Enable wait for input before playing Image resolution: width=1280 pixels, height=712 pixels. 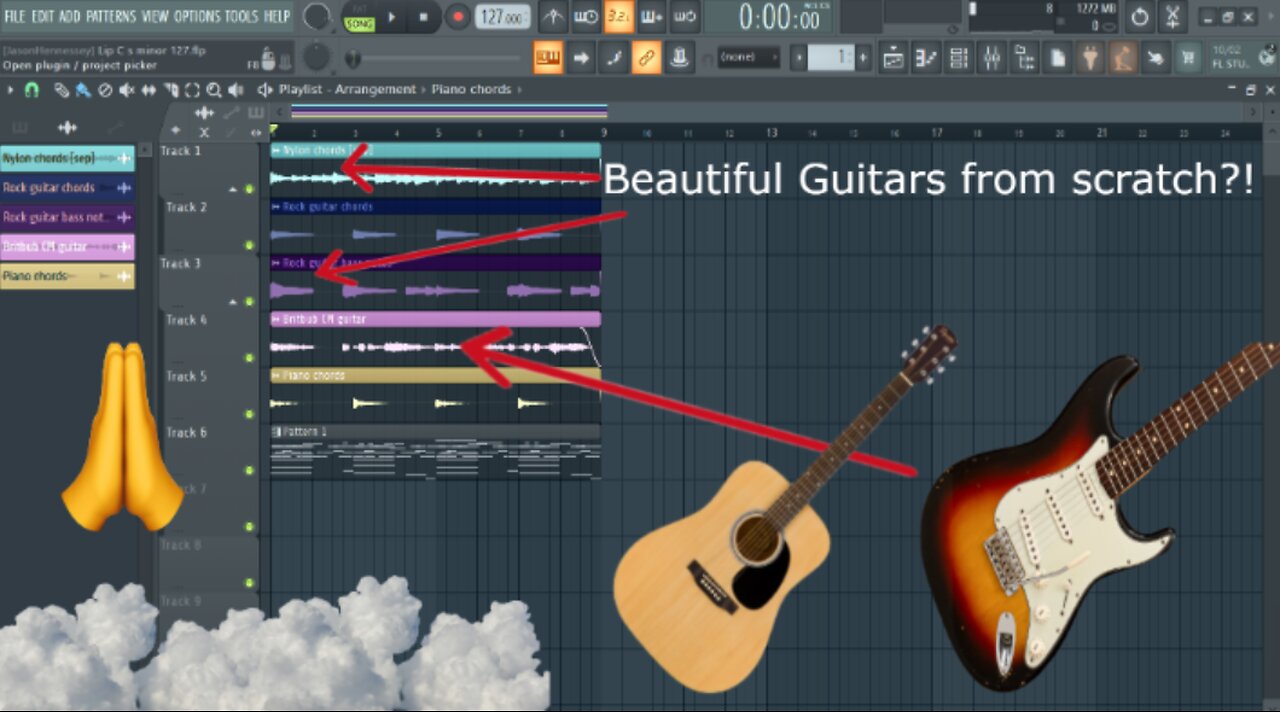pyautogui.click(x=586, y=17)
